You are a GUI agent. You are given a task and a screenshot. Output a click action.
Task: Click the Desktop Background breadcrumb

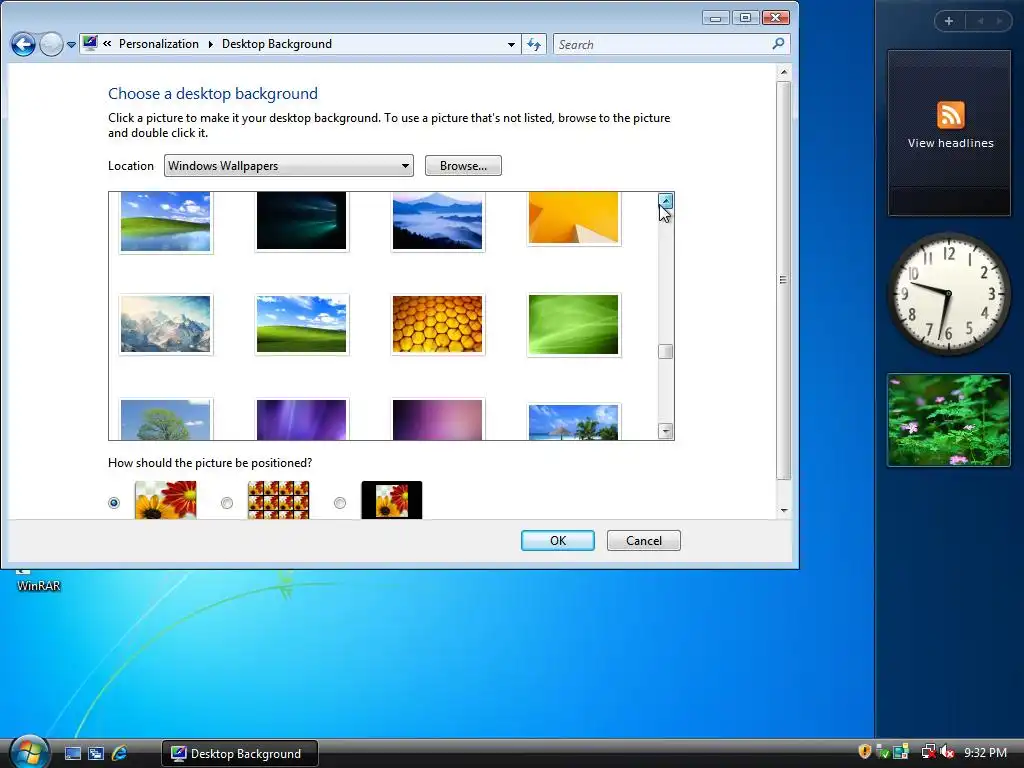click(x=277, y=44)
